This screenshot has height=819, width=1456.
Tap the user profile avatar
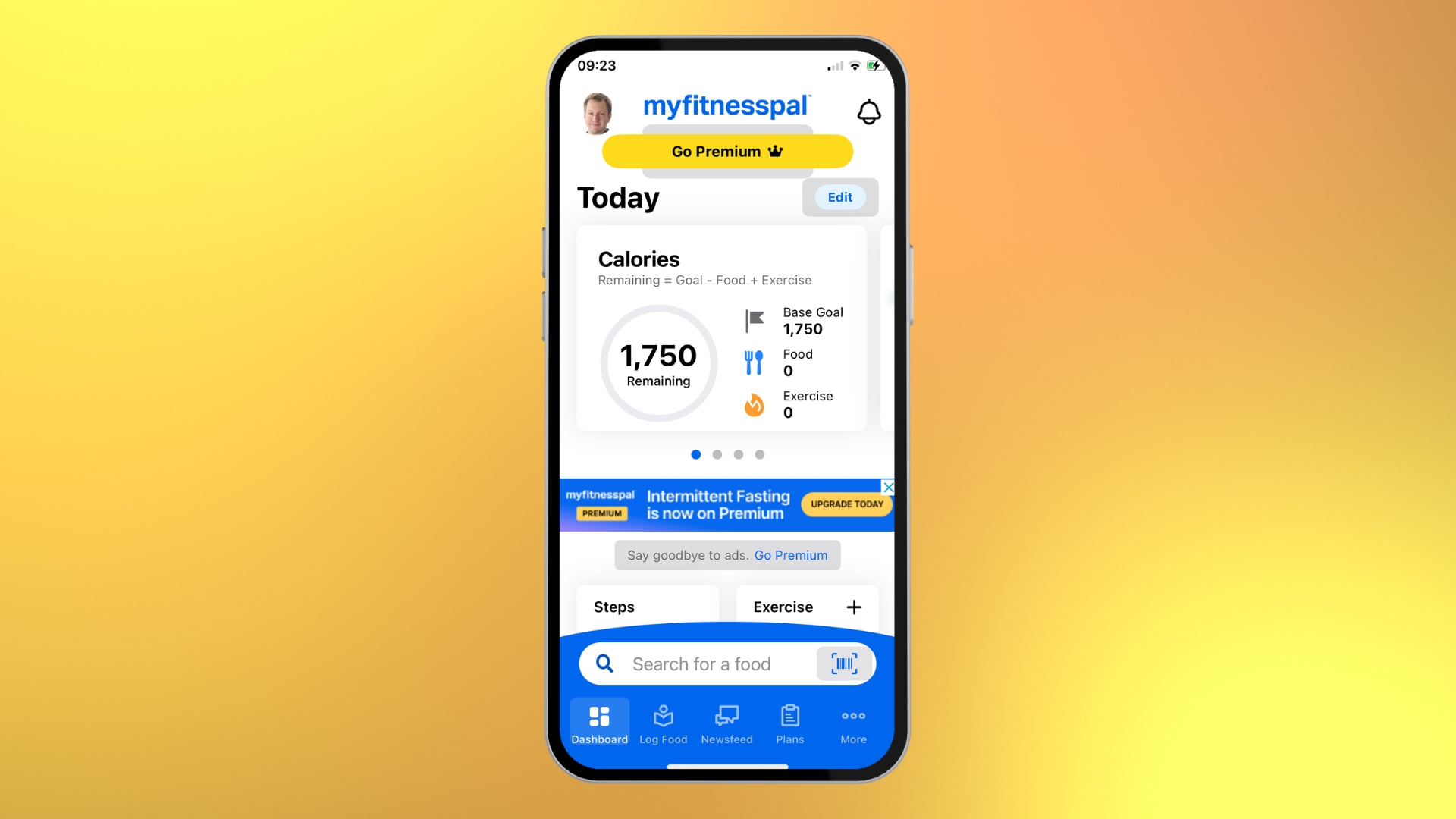595,110
